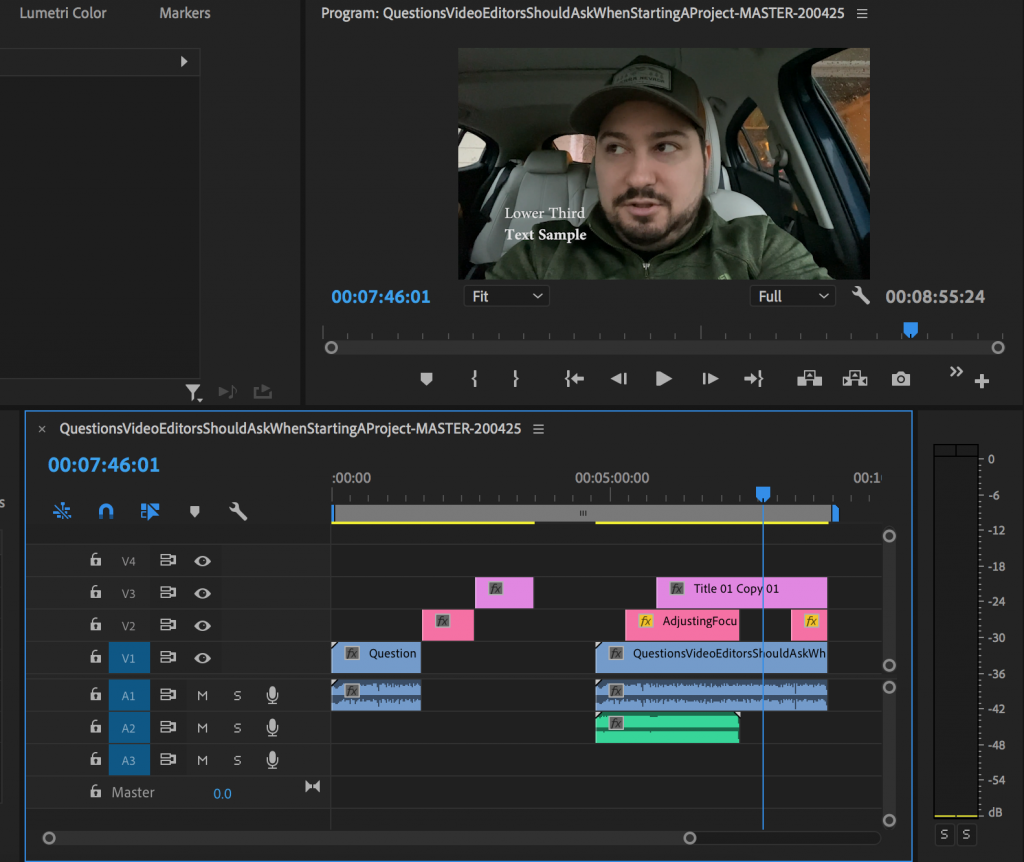Viewport: 1024px width, 862px height.
Task: Open the Fit zoom level dropdown
Action: click(506, 296)
